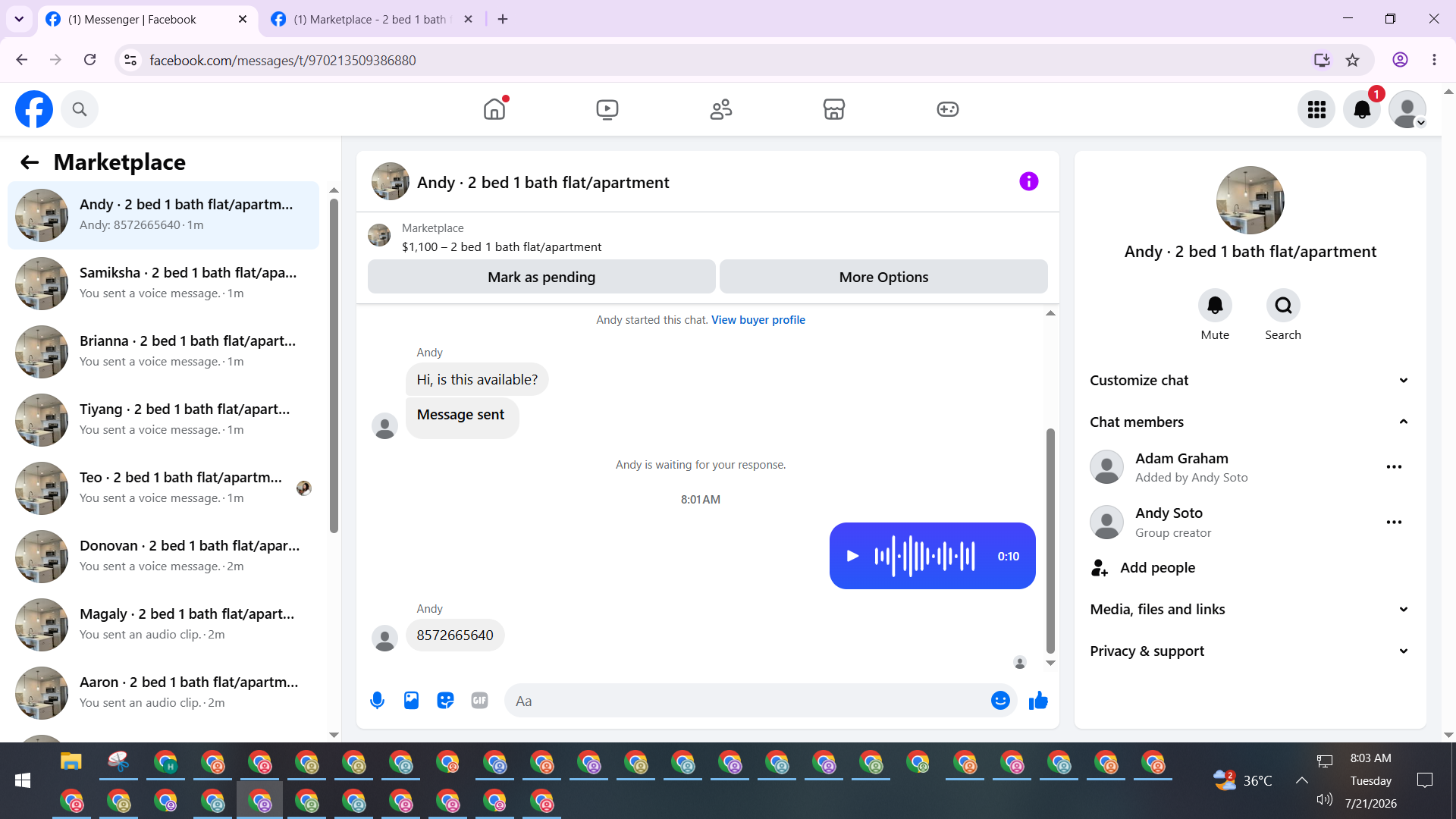Click the back arrow beside Marketplace heading
The width and height of the screenshot is (1456, 819).
tap(30, 162)
